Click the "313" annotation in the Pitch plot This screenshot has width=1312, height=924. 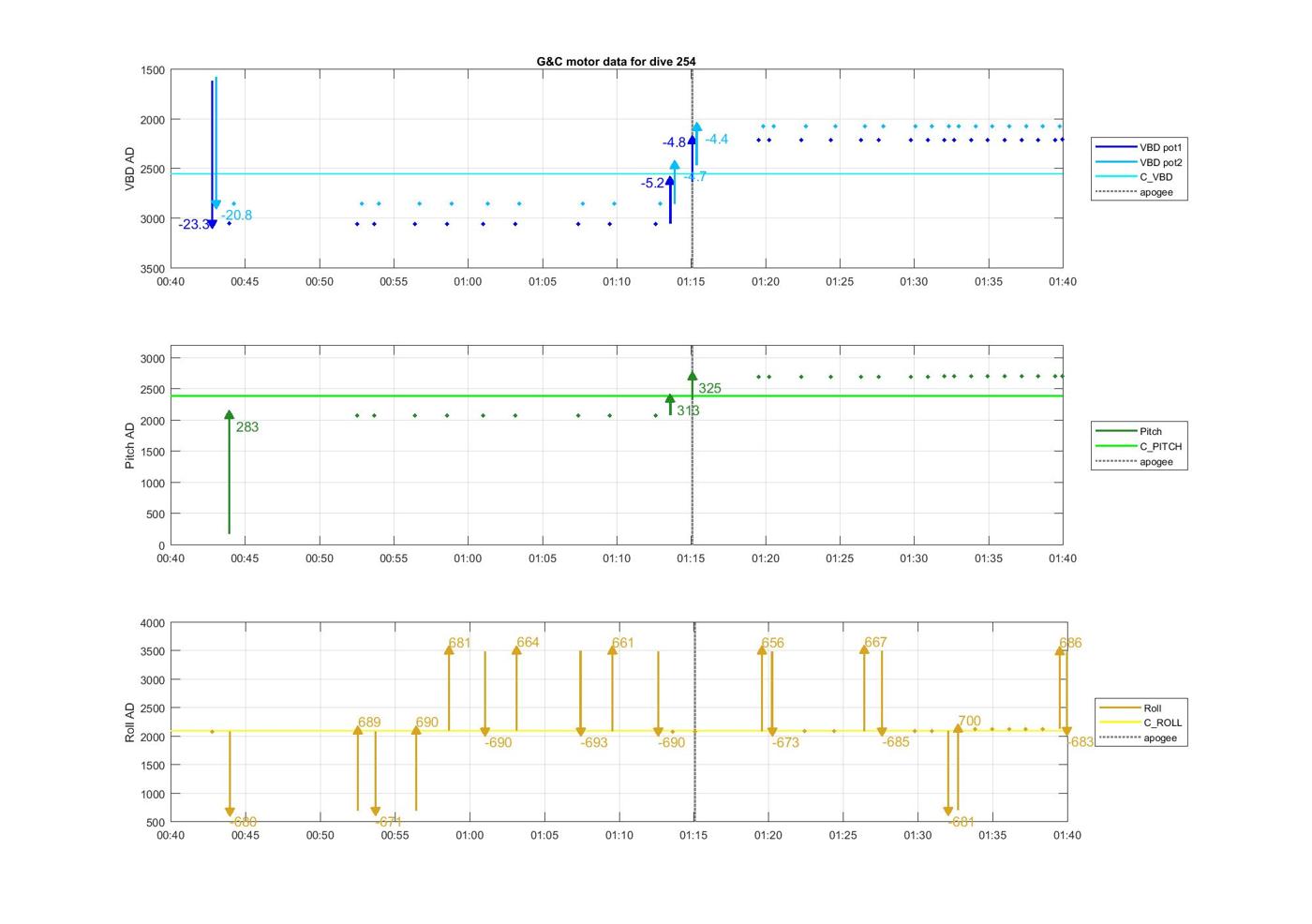(x=688, y=410)
